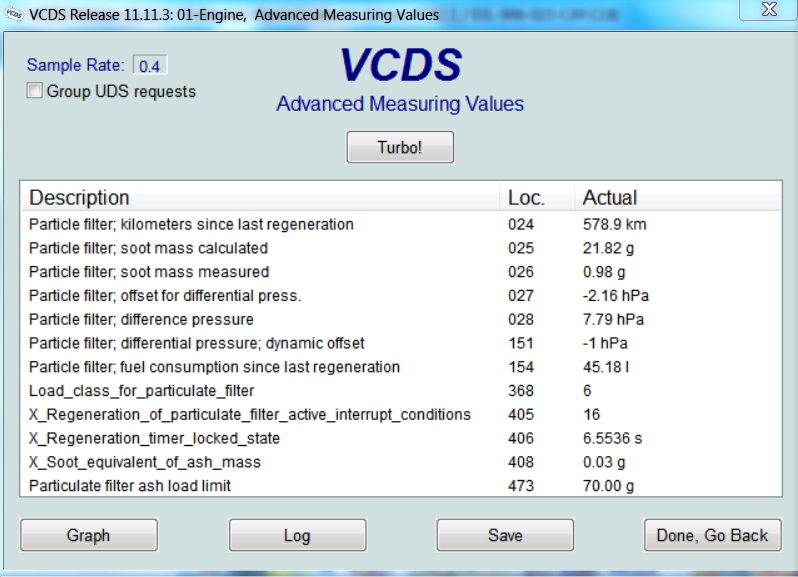Click the Loc. column header
The width and height of the screenshot is (798, 577).
click(x=526, y=197)
